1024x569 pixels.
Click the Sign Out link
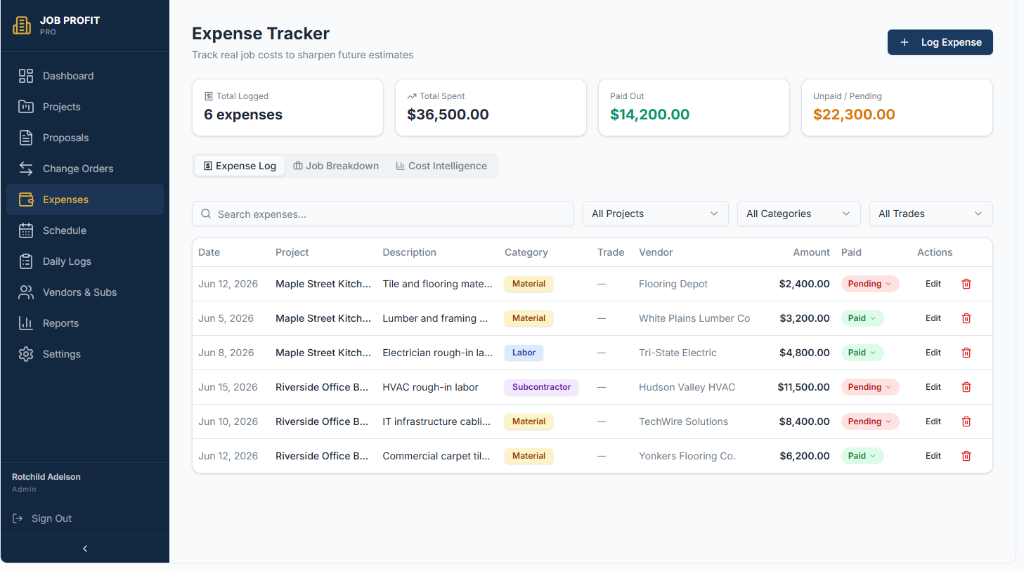42,519
